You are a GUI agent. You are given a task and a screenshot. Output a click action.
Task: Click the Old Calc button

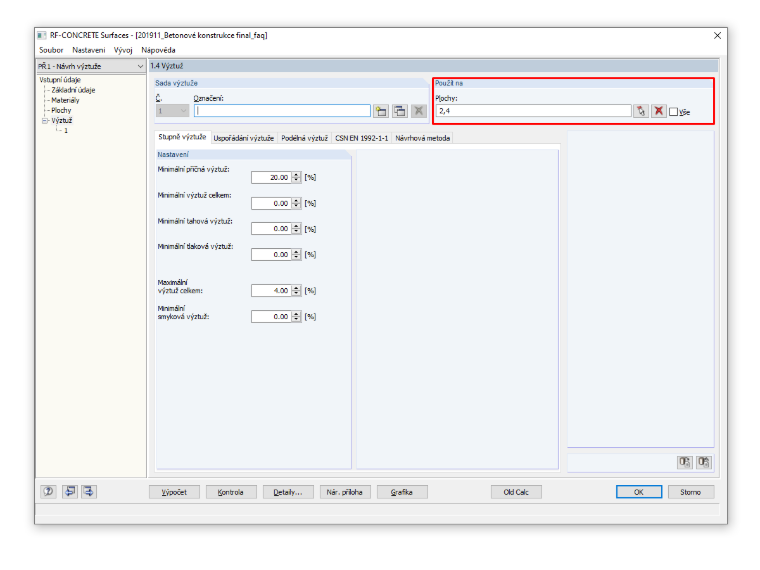[x=516, y=492]
